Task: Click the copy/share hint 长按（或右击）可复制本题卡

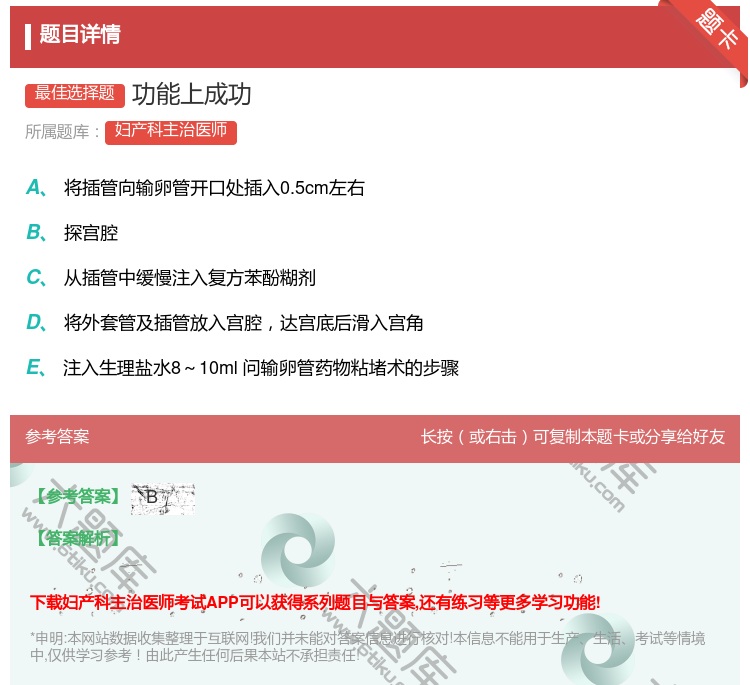Action: pos(573,437)
